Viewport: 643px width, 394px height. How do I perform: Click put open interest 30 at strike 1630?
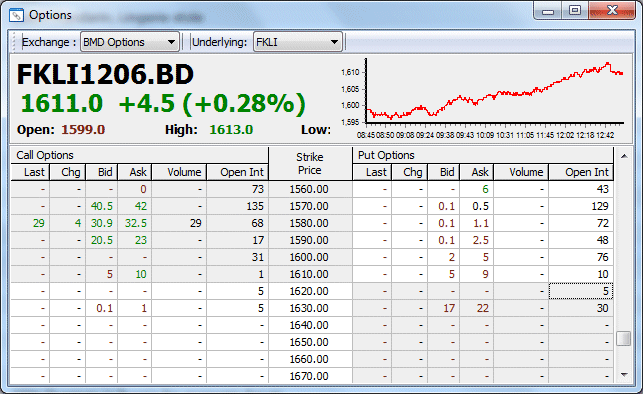coord(581,308)
